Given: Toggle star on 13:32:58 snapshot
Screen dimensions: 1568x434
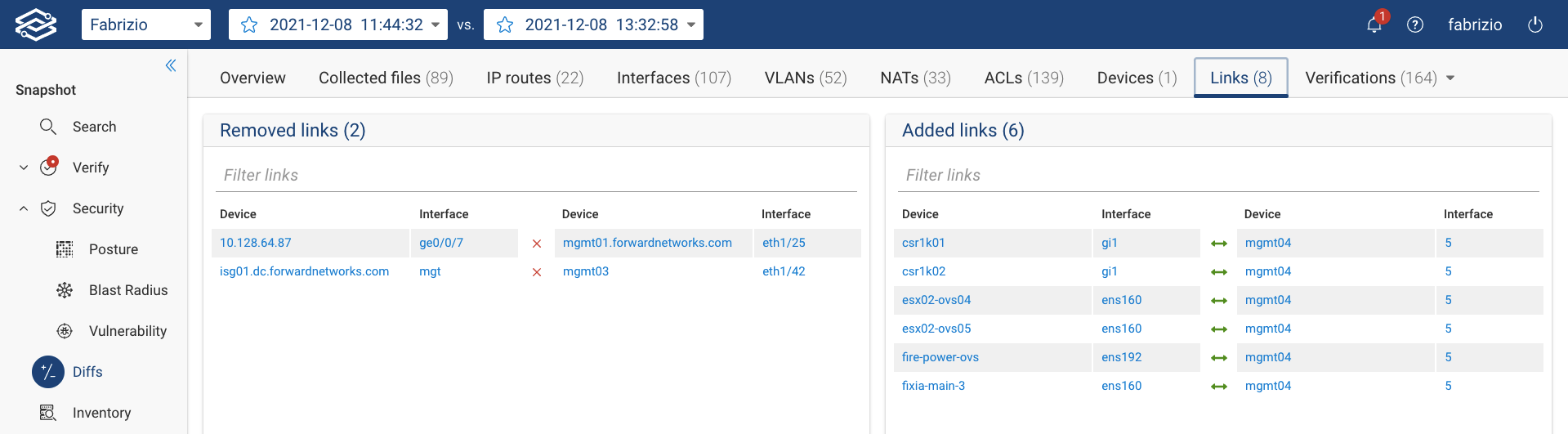Looking at the screenshot, I should tap(505, 25).
